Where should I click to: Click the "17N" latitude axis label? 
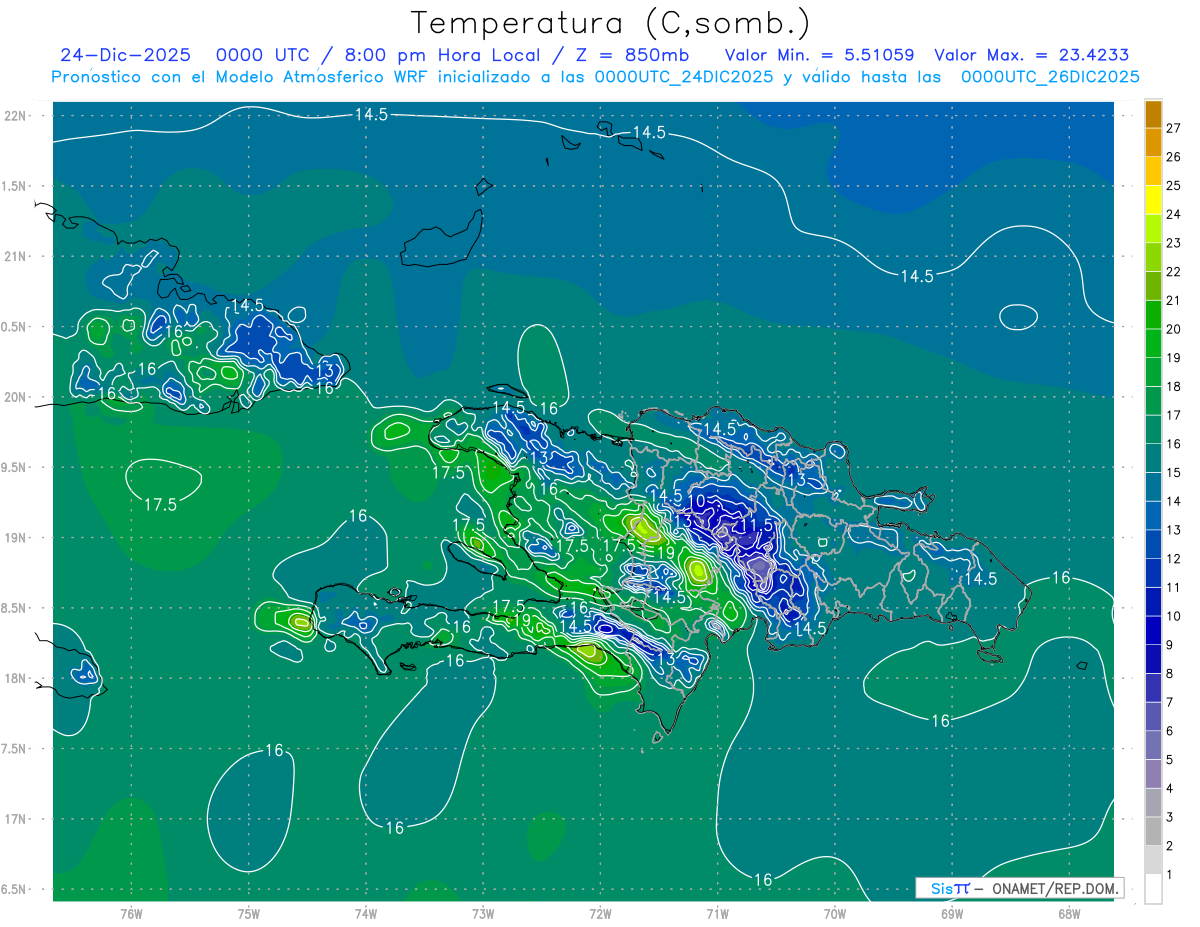pos(16,819)
